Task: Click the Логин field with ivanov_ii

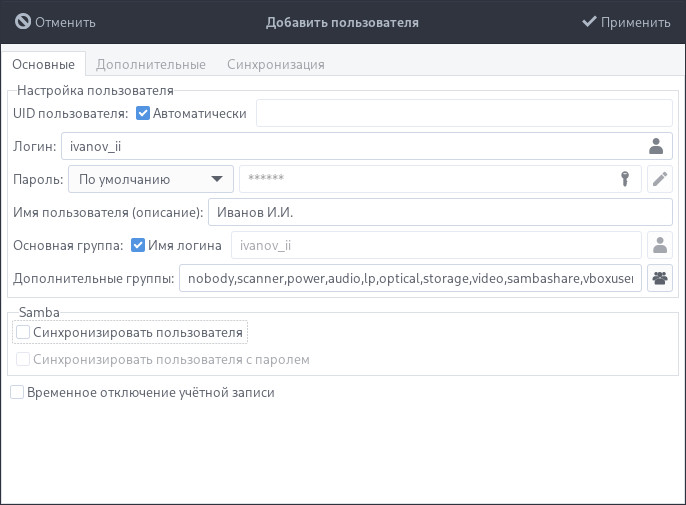Action: tap(367, 146)
